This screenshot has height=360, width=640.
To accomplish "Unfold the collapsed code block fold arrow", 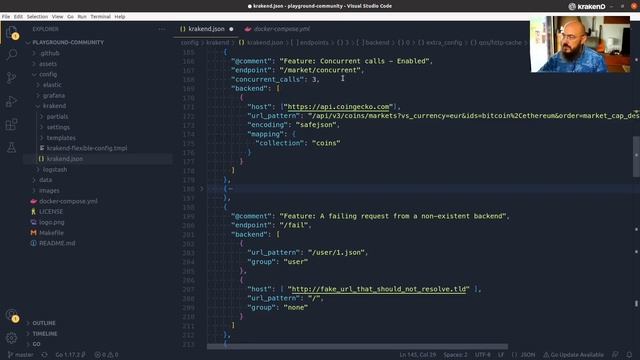I will click(202, 189).
